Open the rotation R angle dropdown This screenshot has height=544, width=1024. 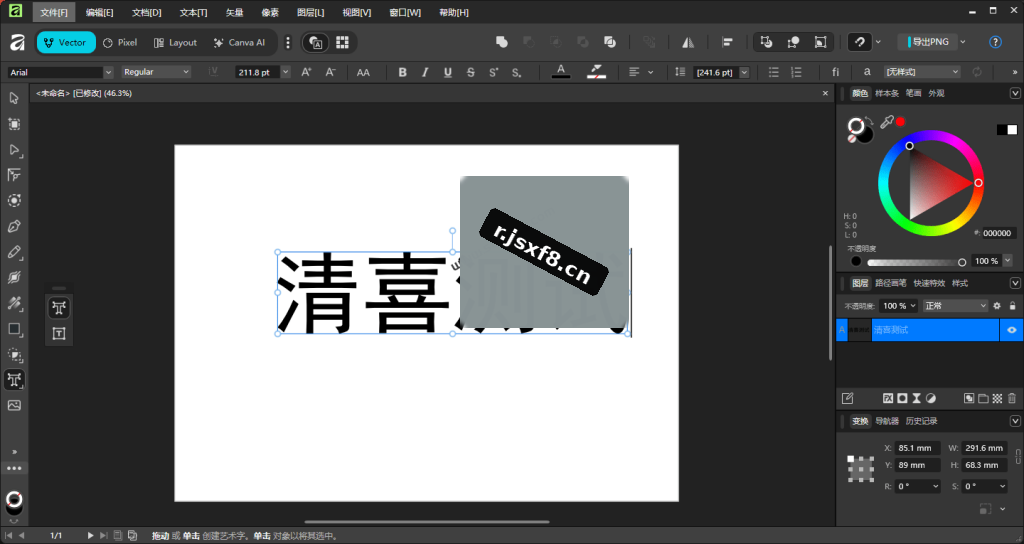(936, 486)
